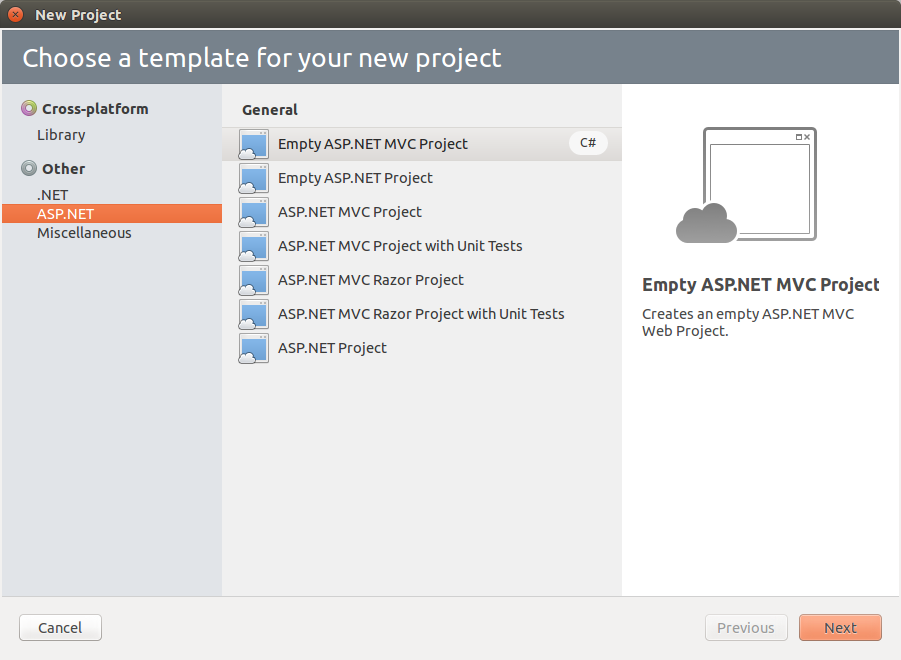Choose the ASP.NET category in sidebar
The image size is (901, 660).
tap(65, 214)
